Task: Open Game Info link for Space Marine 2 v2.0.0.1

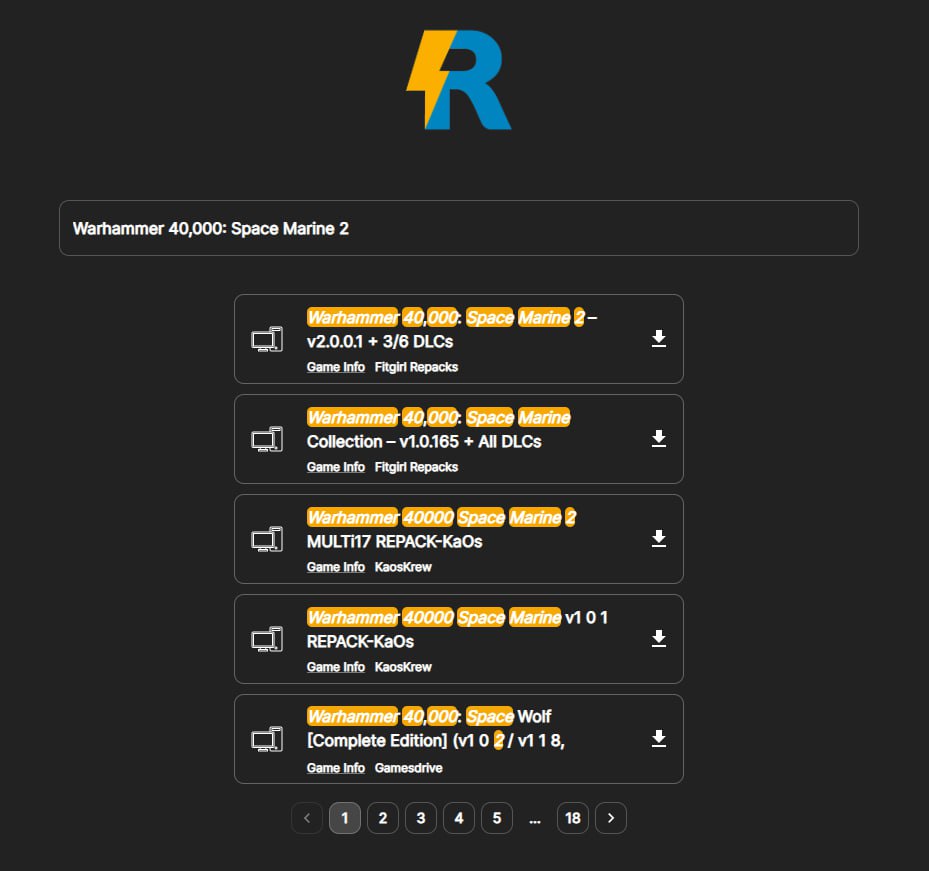Action: [335, 367]
